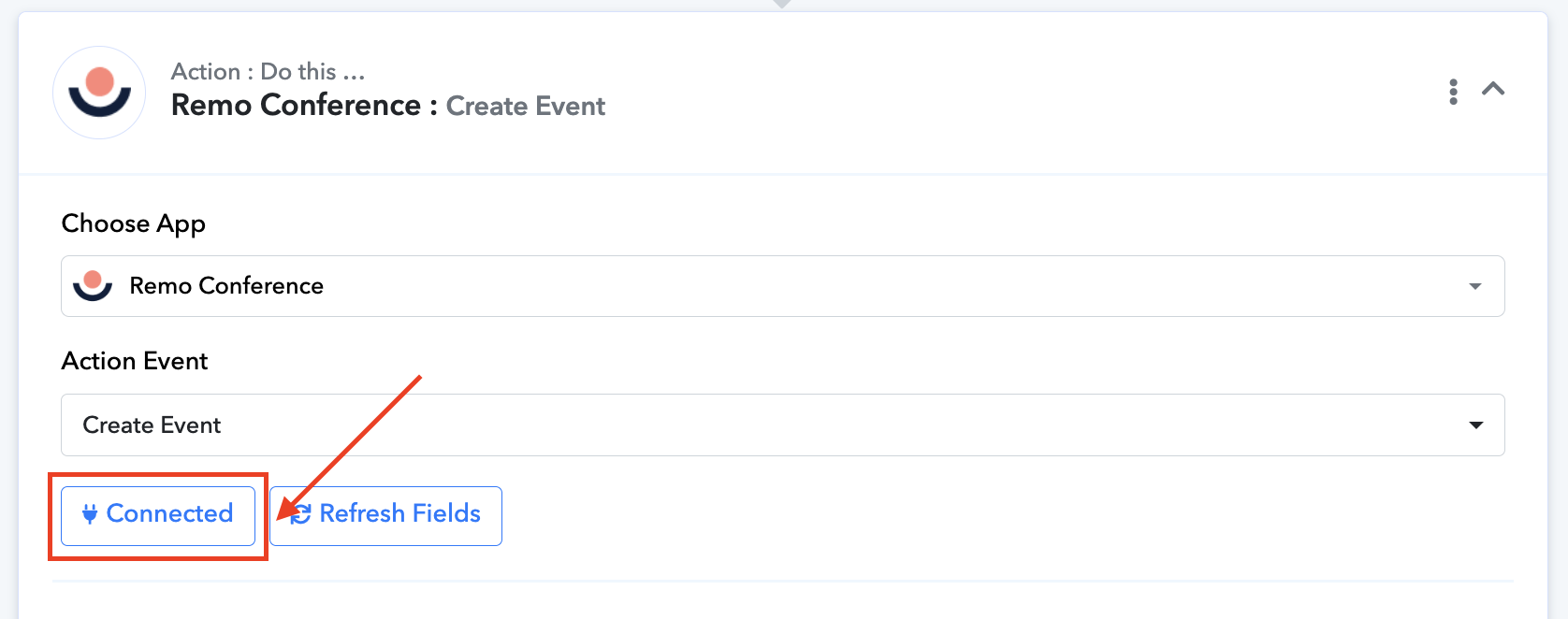Click the 'Action : Do this ...' heading
Screen dimensions: 1568x619
point(268,72)
